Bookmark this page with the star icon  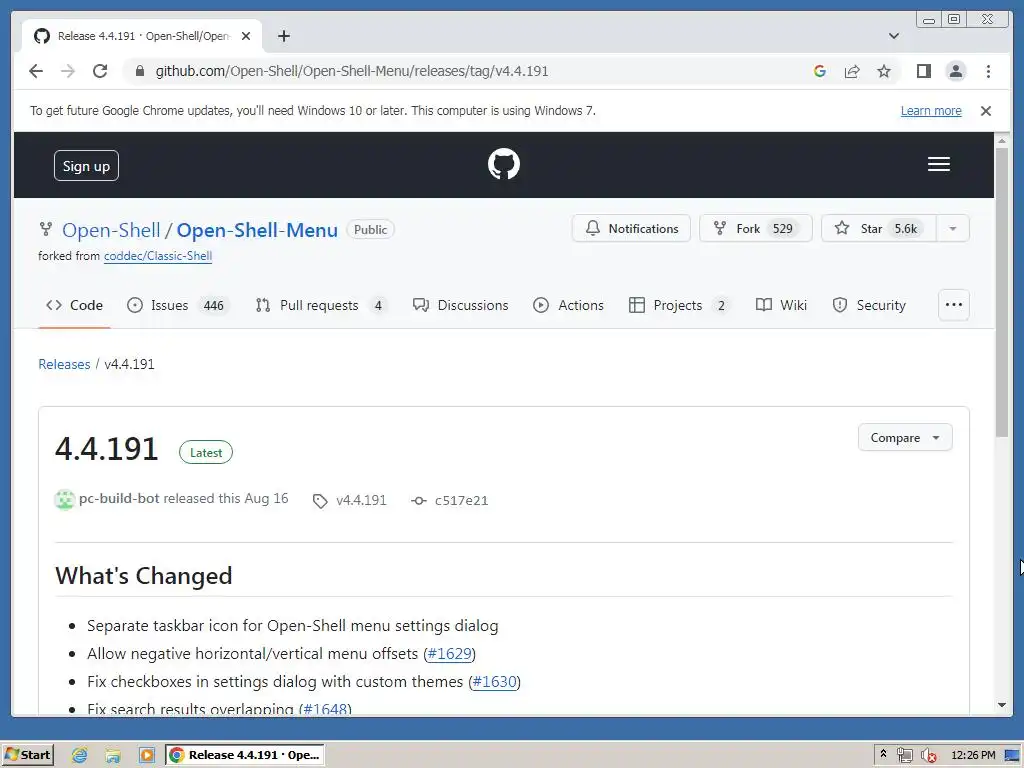(884, 71)
